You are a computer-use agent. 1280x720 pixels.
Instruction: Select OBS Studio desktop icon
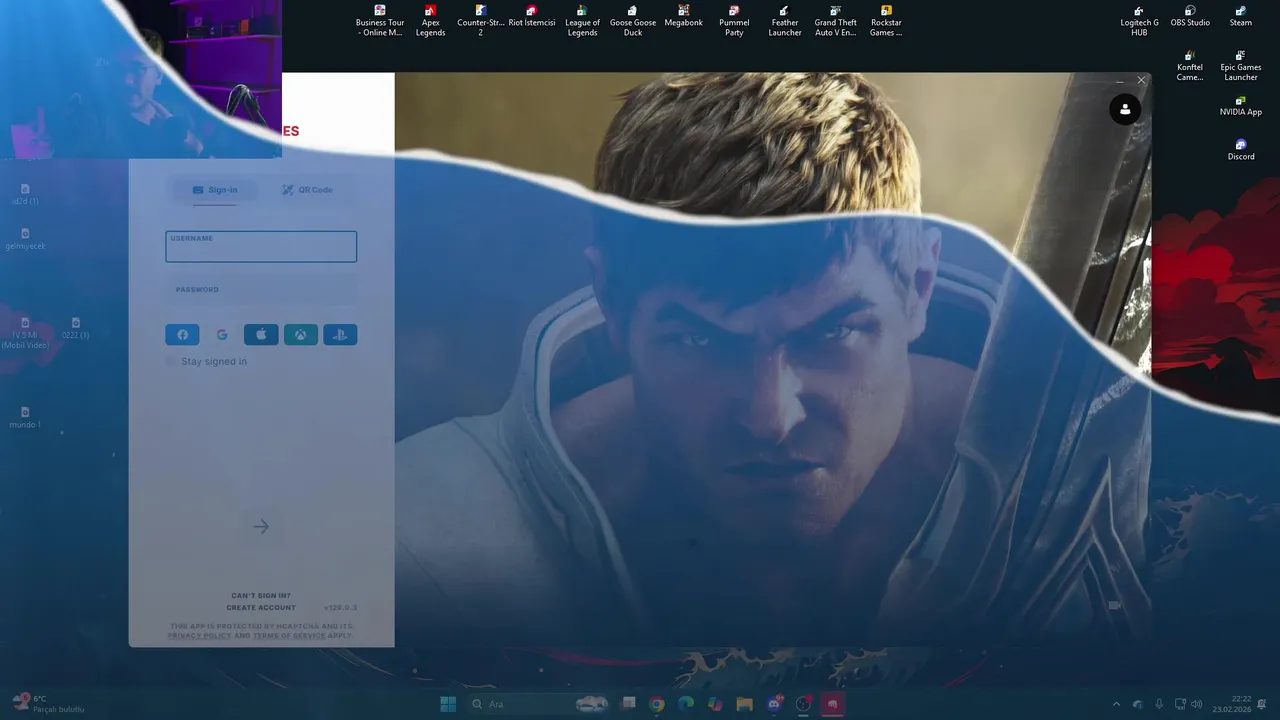[1190, 17]
